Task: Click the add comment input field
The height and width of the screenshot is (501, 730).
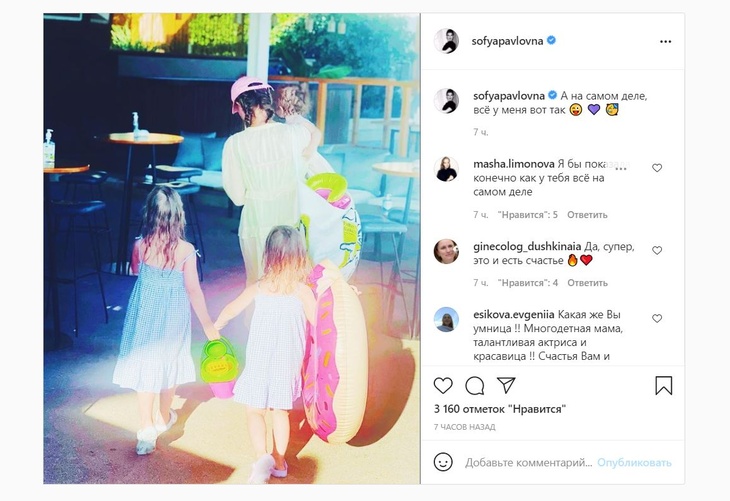Action: click(528, 463)
